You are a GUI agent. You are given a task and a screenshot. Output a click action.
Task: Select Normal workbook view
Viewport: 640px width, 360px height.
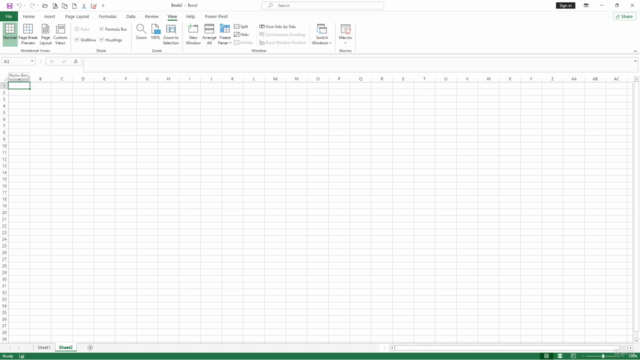coord(10,34)
